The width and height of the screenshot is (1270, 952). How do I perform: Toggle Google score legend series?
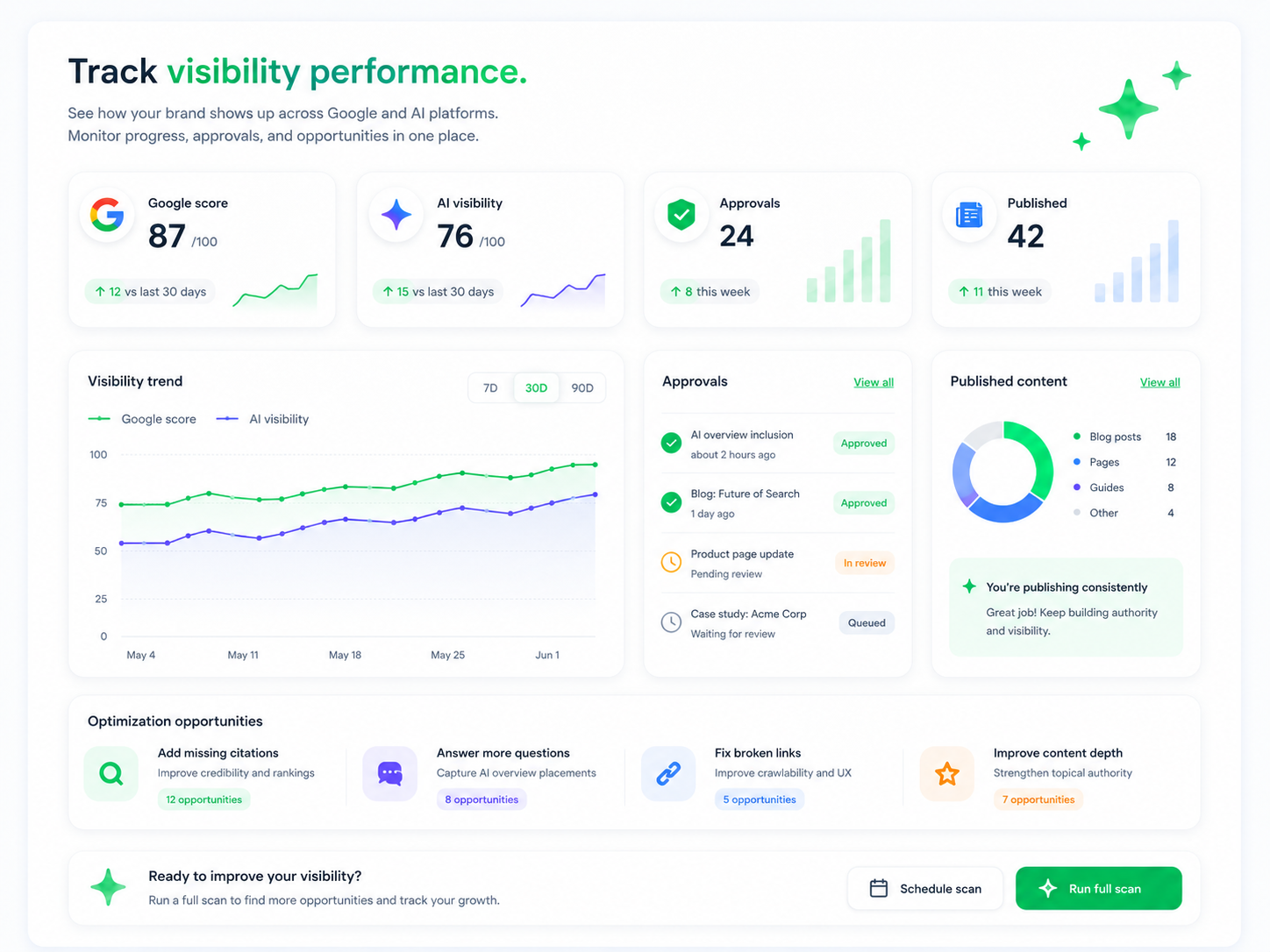click(x=142, y=419)
